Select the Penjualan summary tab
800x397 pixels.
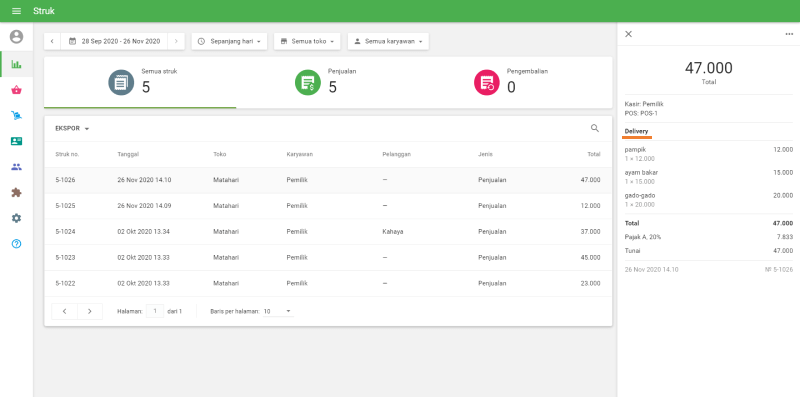pyautogui.click(x=327, y=83)
